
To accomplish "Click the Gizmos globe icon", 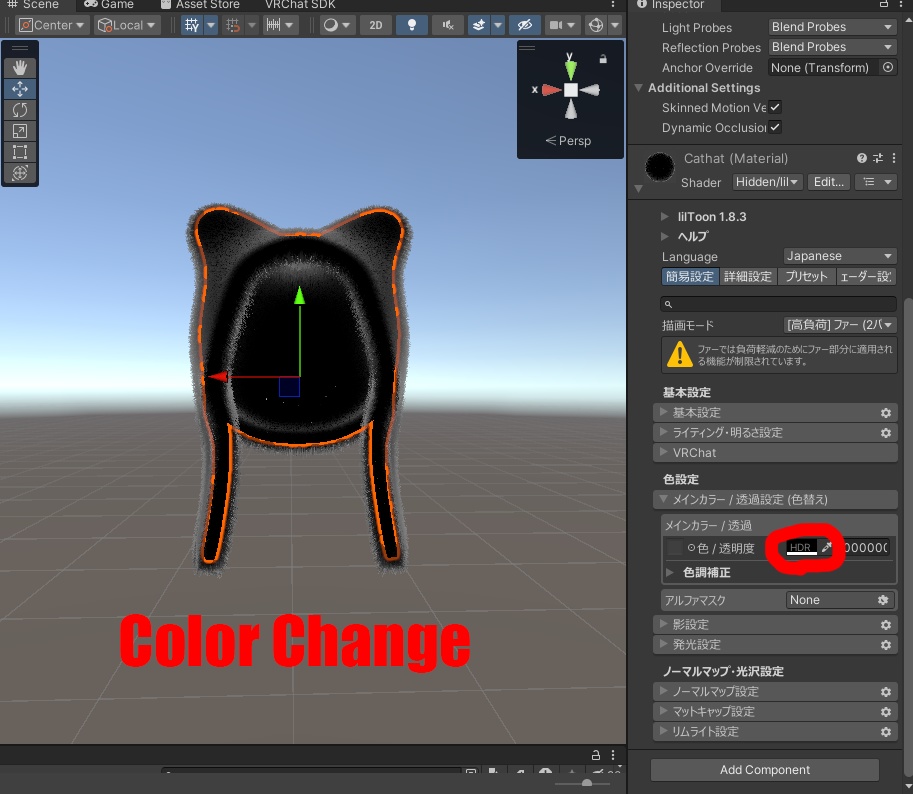I will pos(596,25).
